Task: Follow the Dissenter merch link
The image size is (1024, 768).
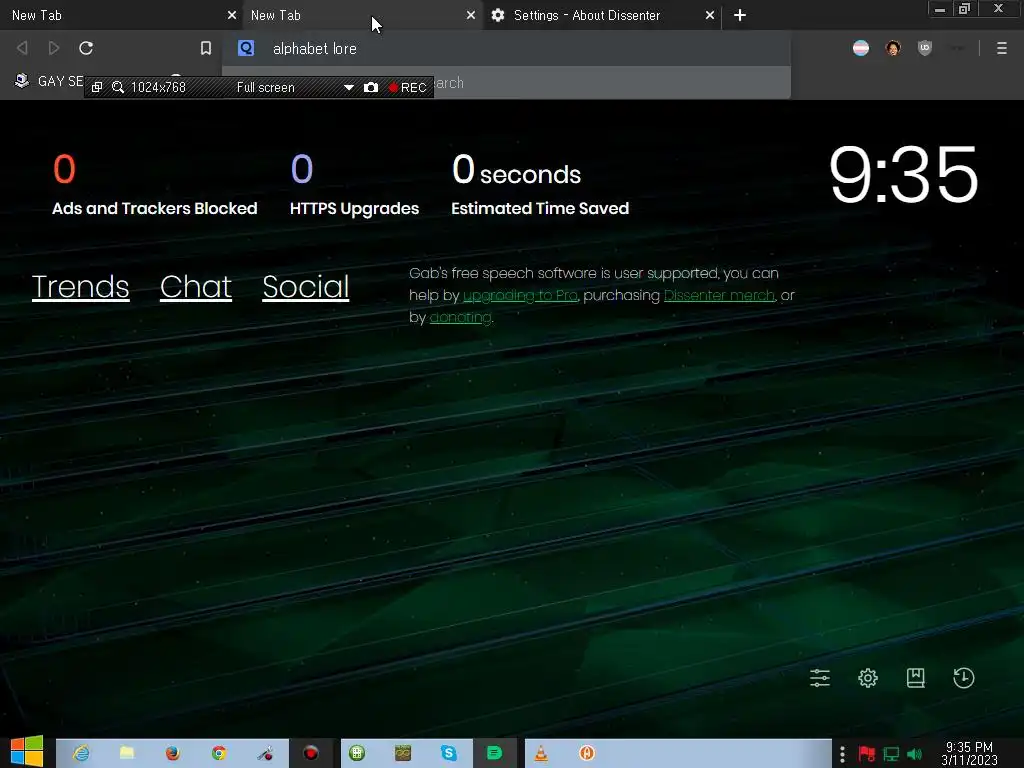Action: (719, 295)
